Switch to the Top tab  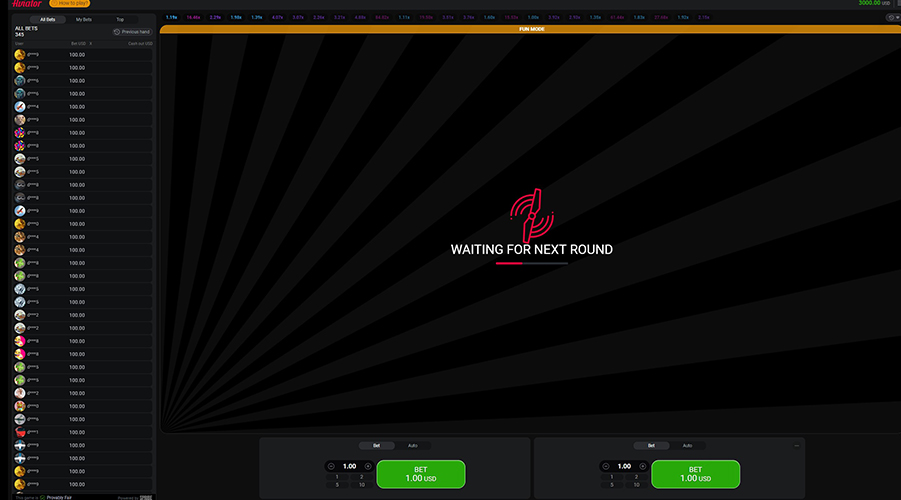[120, 19]
